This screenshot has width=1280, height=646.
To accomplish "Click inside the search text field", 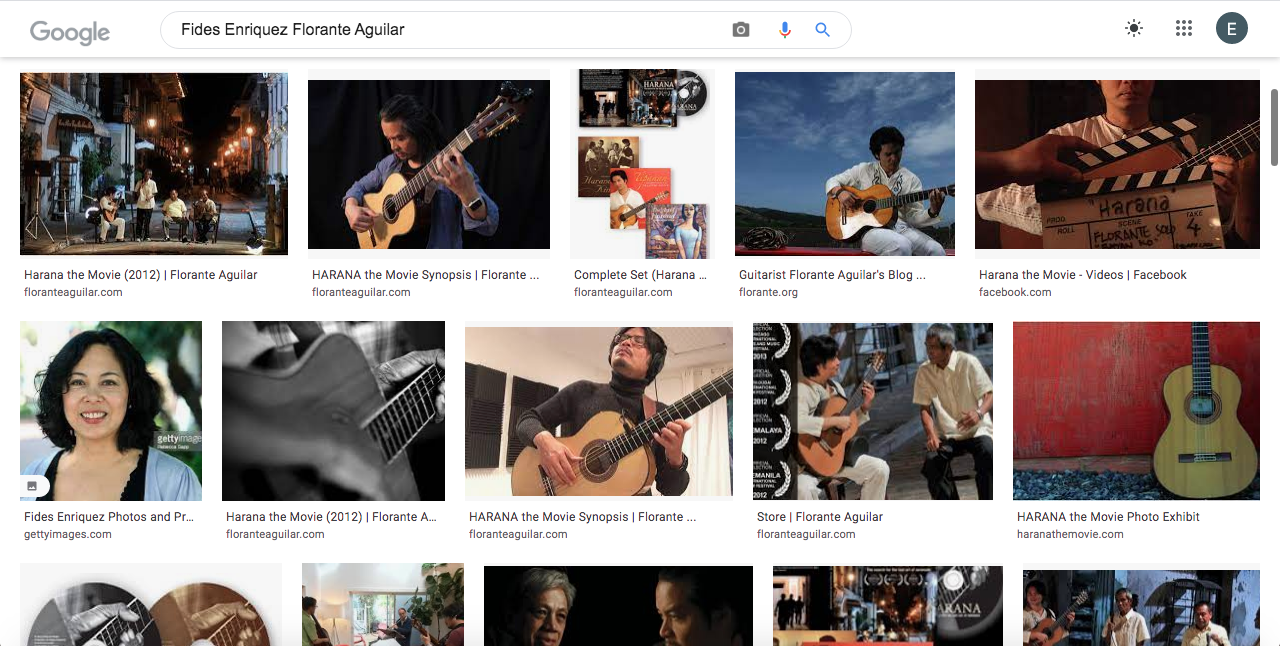I will [x=450, y=30].
